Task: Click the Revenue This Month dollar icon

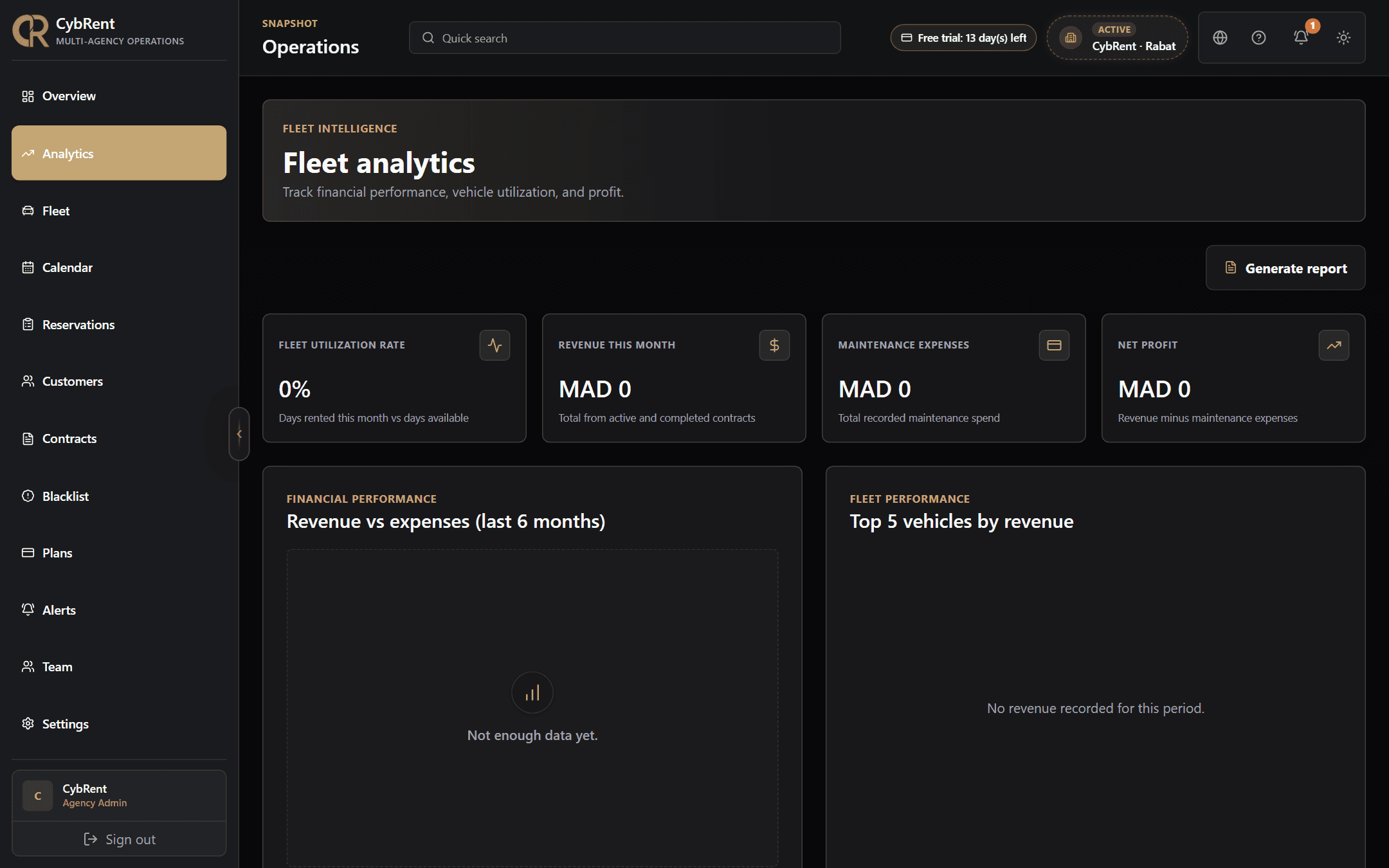Action: (774, 345)
